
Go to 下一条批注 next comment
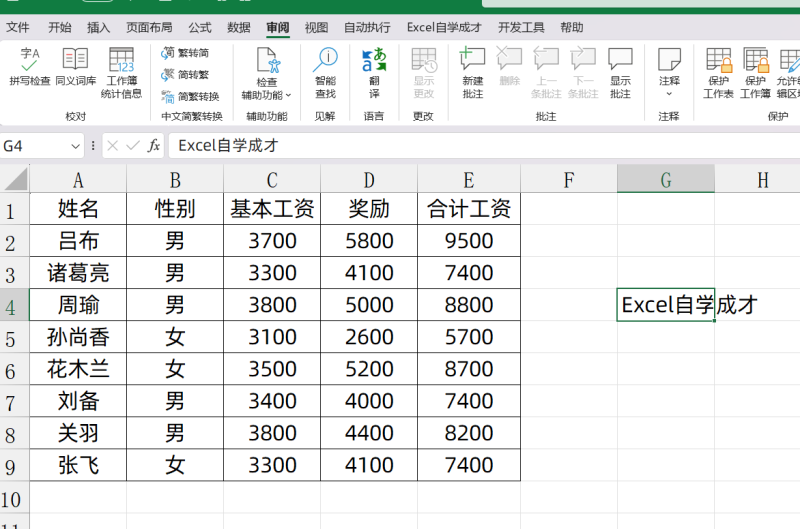pyautogui.click(x=583, y=72)
